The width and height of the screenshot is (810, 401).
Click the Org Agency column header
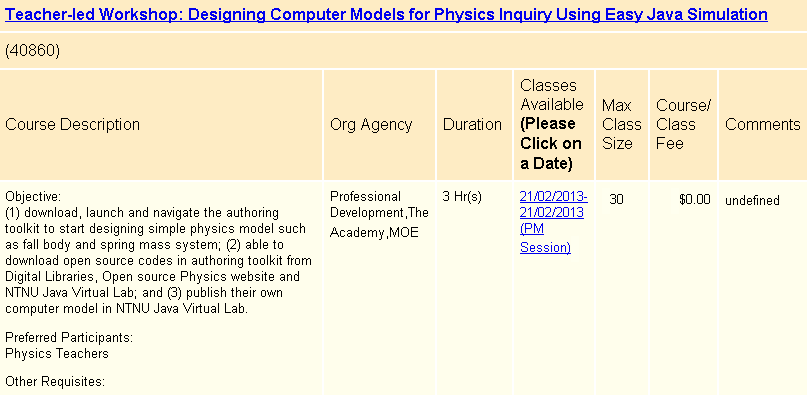click(x=371, y=125)
